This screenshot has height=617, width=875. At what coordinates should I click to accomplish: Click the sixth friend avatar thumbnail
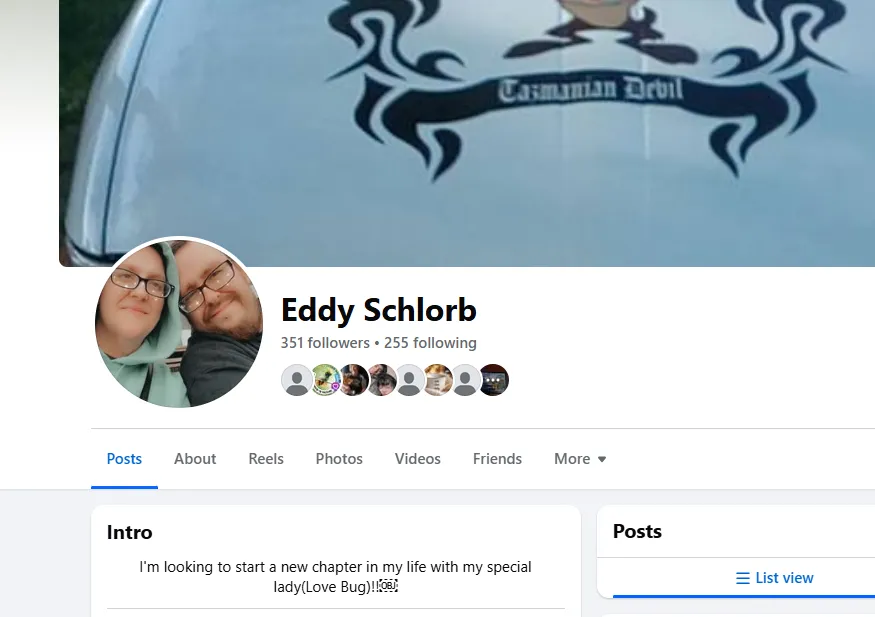tap(438, 380)
